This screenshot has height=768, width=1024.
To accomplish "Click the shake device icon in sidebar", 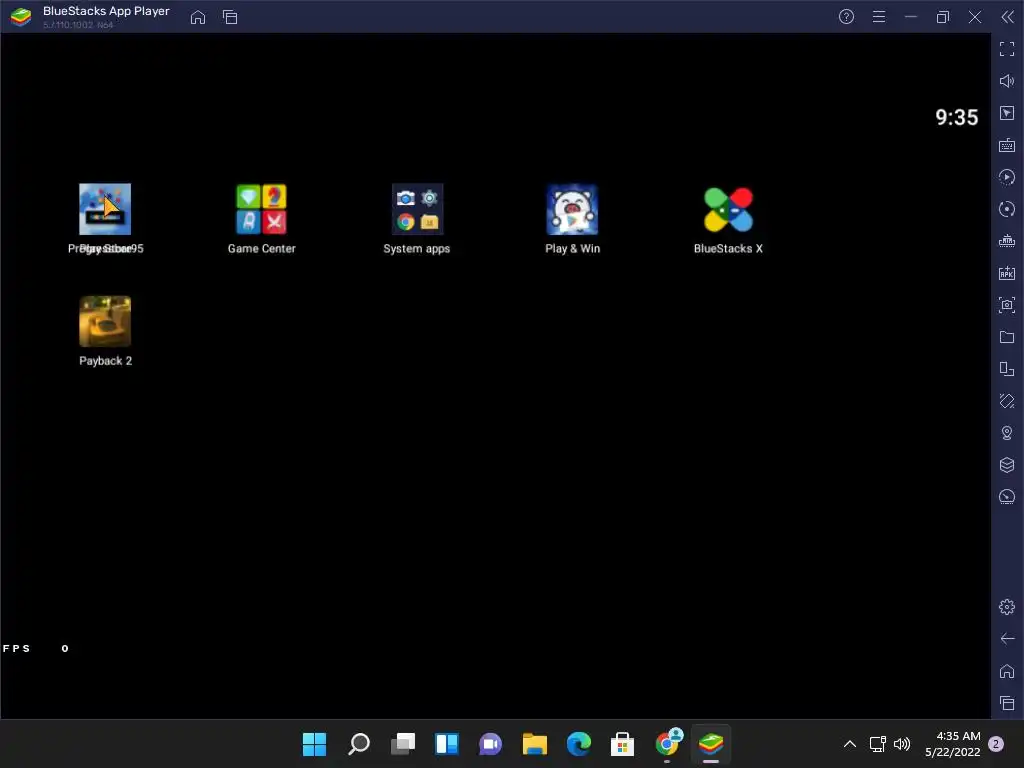I will pos(1007,401).
